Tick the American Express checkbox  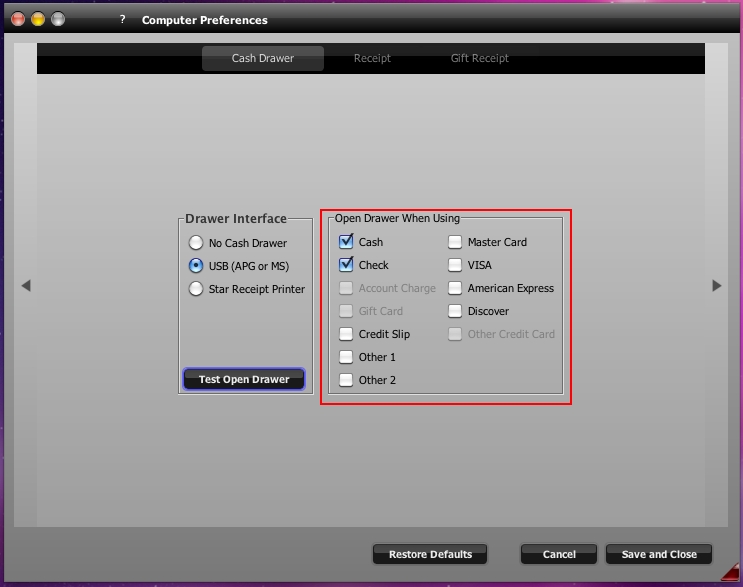(x=455, y=288)
